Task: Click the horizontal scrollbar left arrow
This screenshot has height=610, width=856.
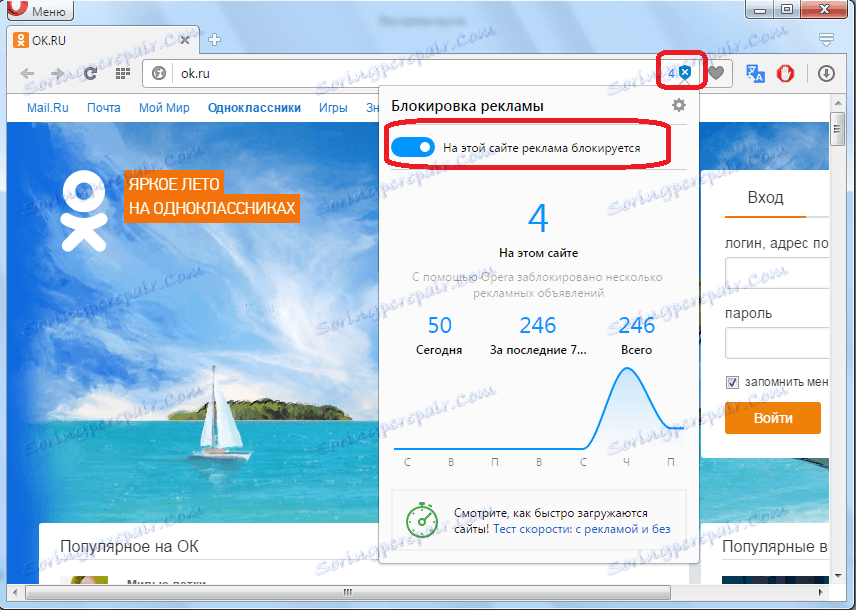Action: (15, 592)
